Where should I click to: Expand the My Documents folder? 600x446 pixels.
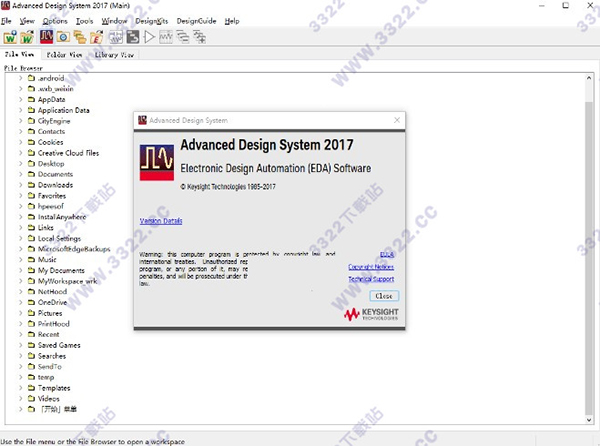click(21, 270)
